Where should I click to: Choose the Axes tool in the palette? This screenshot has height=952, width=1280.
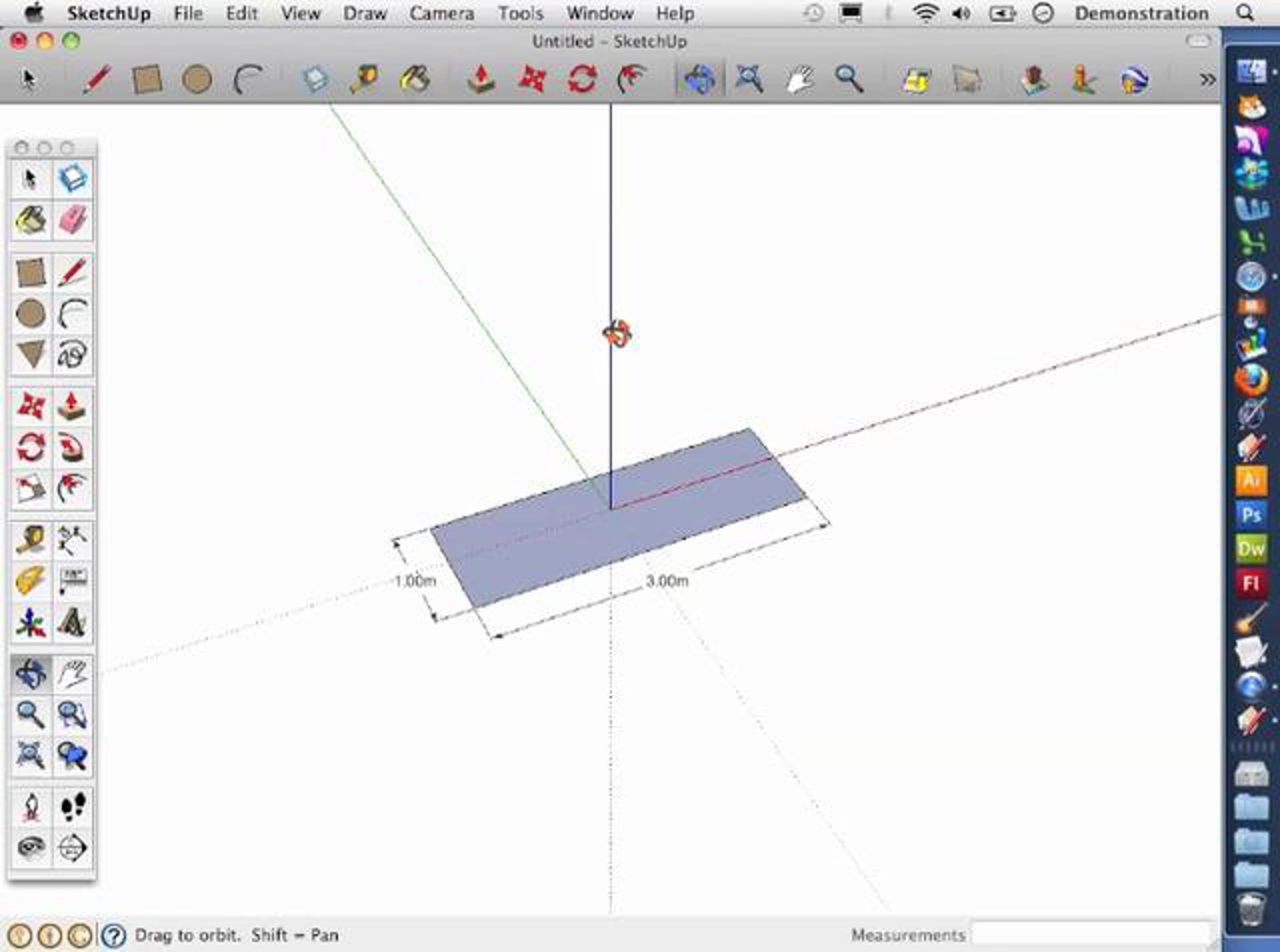coord(30,623)
